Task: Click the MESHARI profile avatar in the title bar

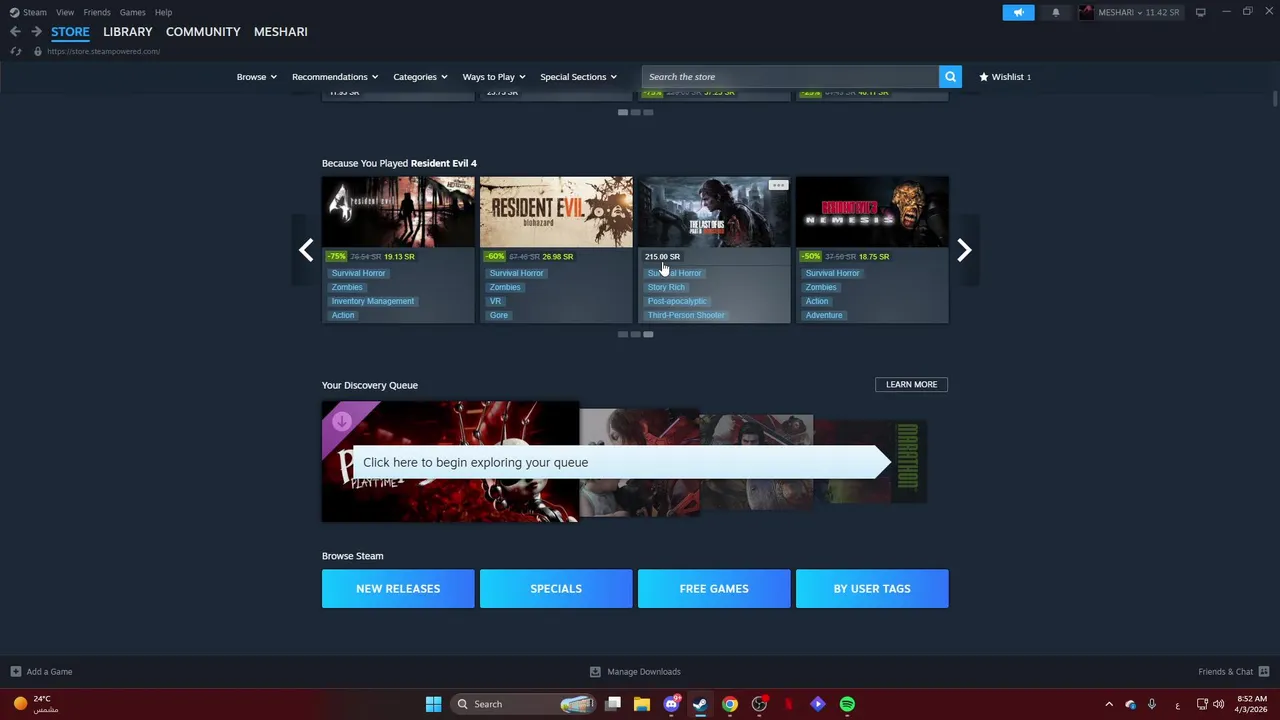Action: (1086, 12)
